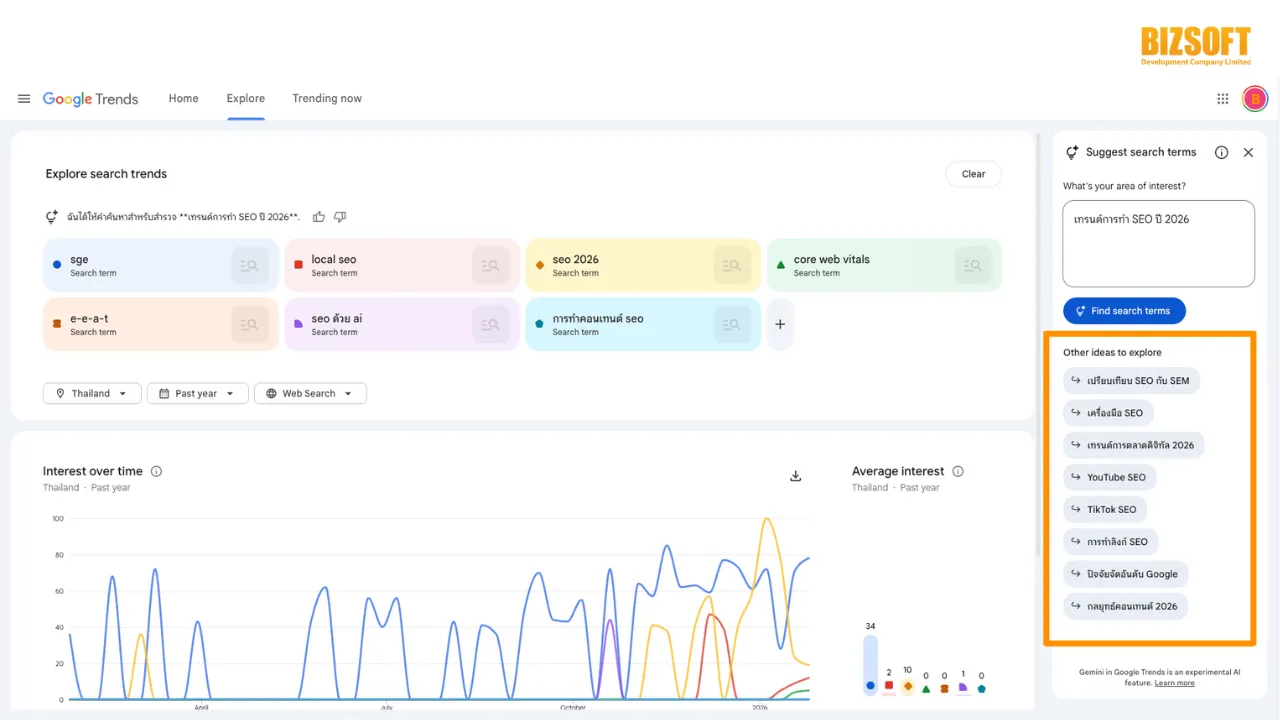Open the Google apps grid
The height and width of the screenshot is (720, 1280).
[1222, 98]
